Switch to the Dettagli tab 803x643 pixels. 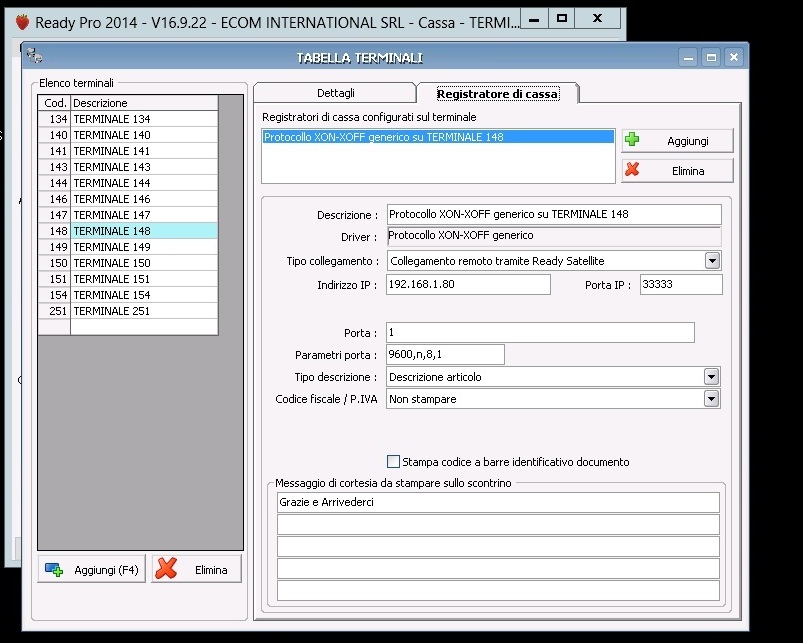[335, 93]
